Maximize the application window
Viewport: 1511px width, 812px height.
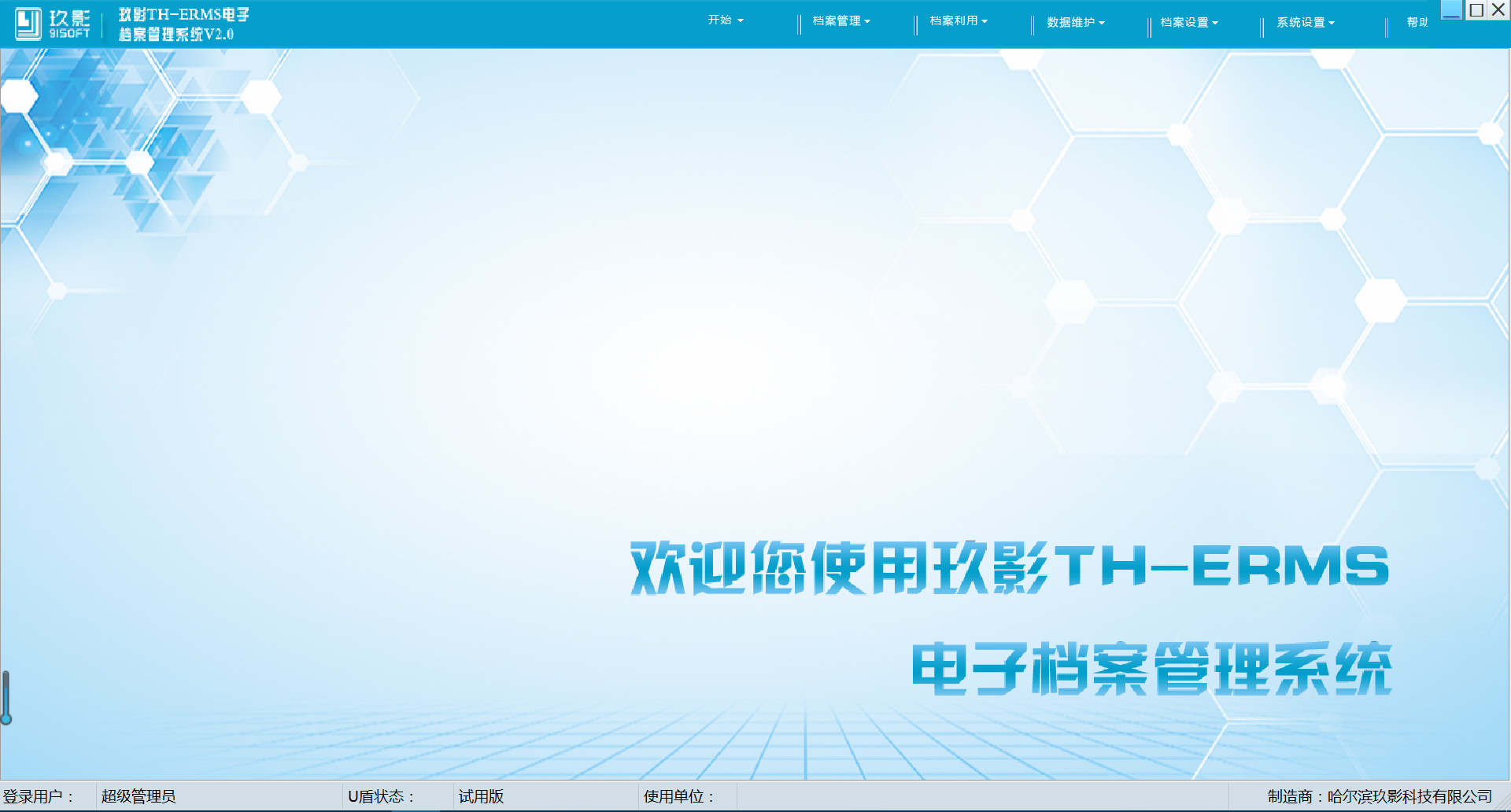[x=1476, y=9]
